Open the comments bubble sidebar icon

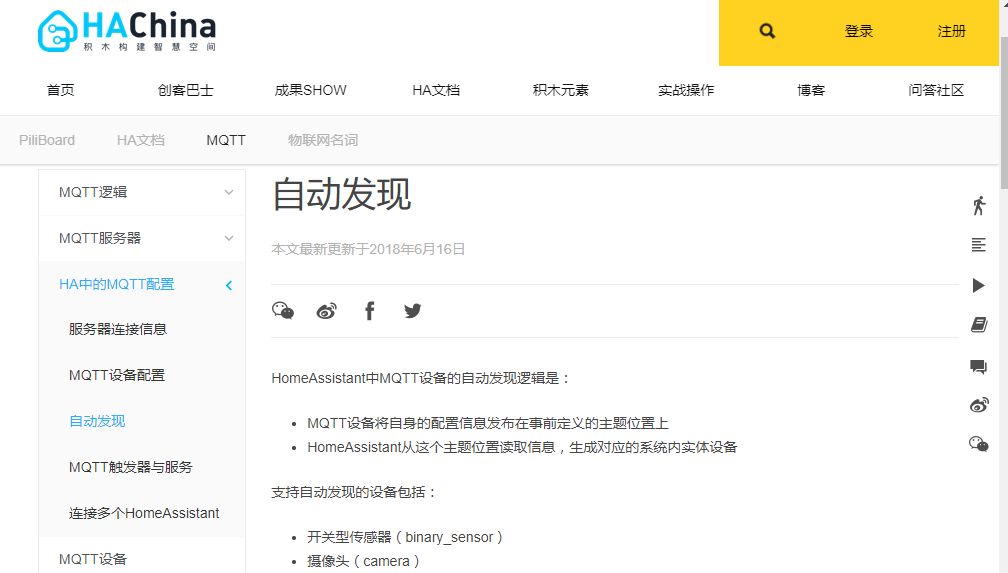(978, 367)
